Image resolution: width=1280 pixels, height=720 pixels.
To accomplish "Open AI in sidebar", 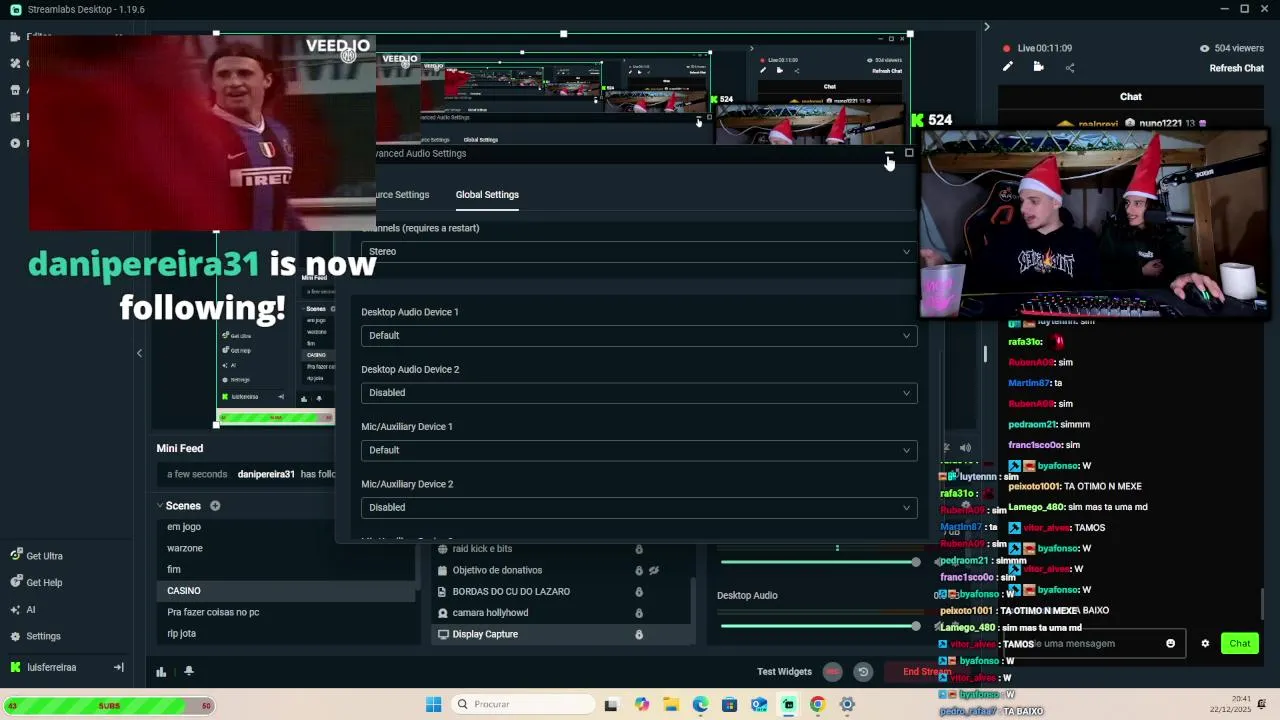I will coord(23,610).
